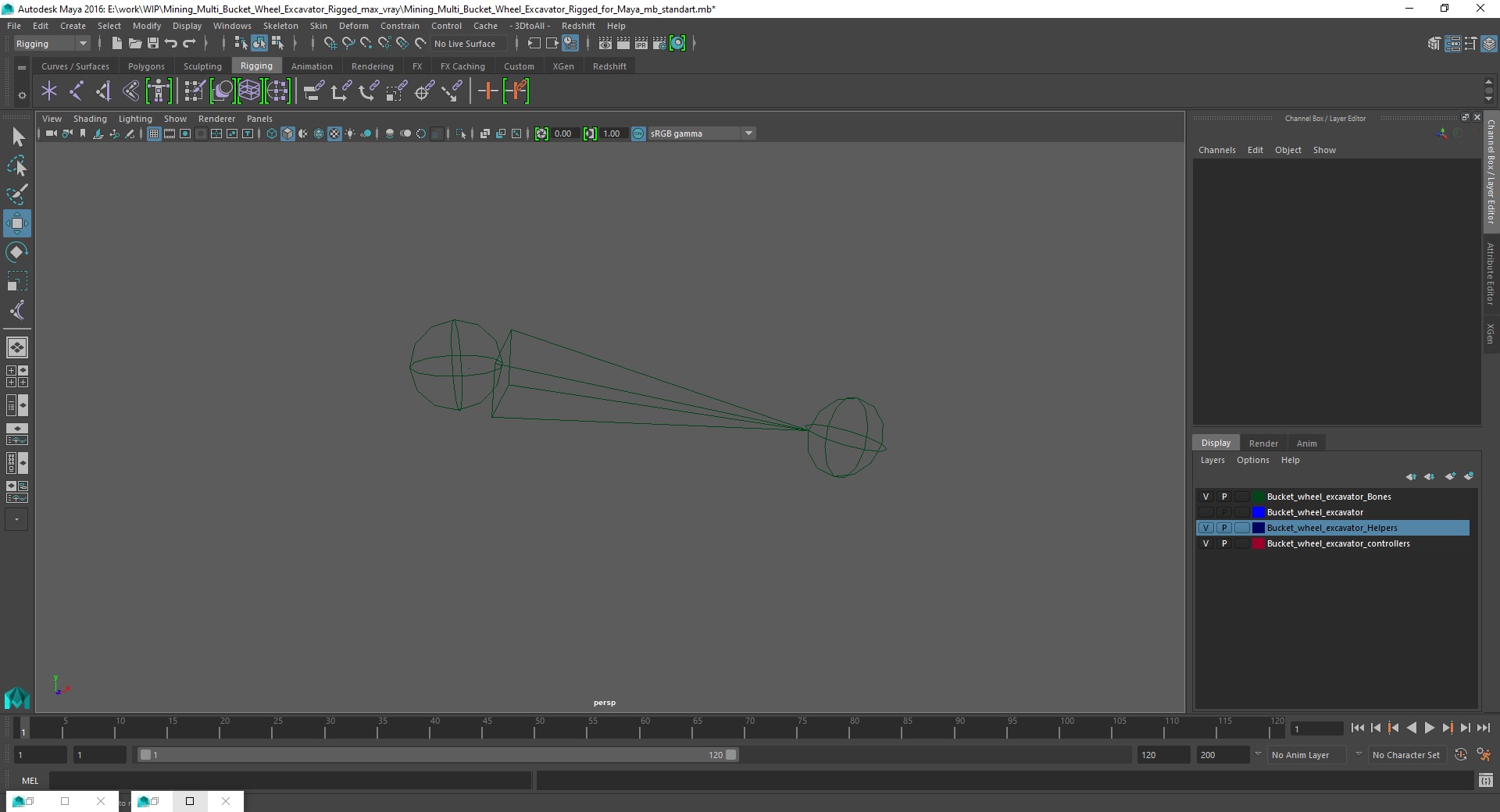Click the Create Lattice shelf icon
The height and width of the screenshot is (812, 1500).
coord(249,91)
